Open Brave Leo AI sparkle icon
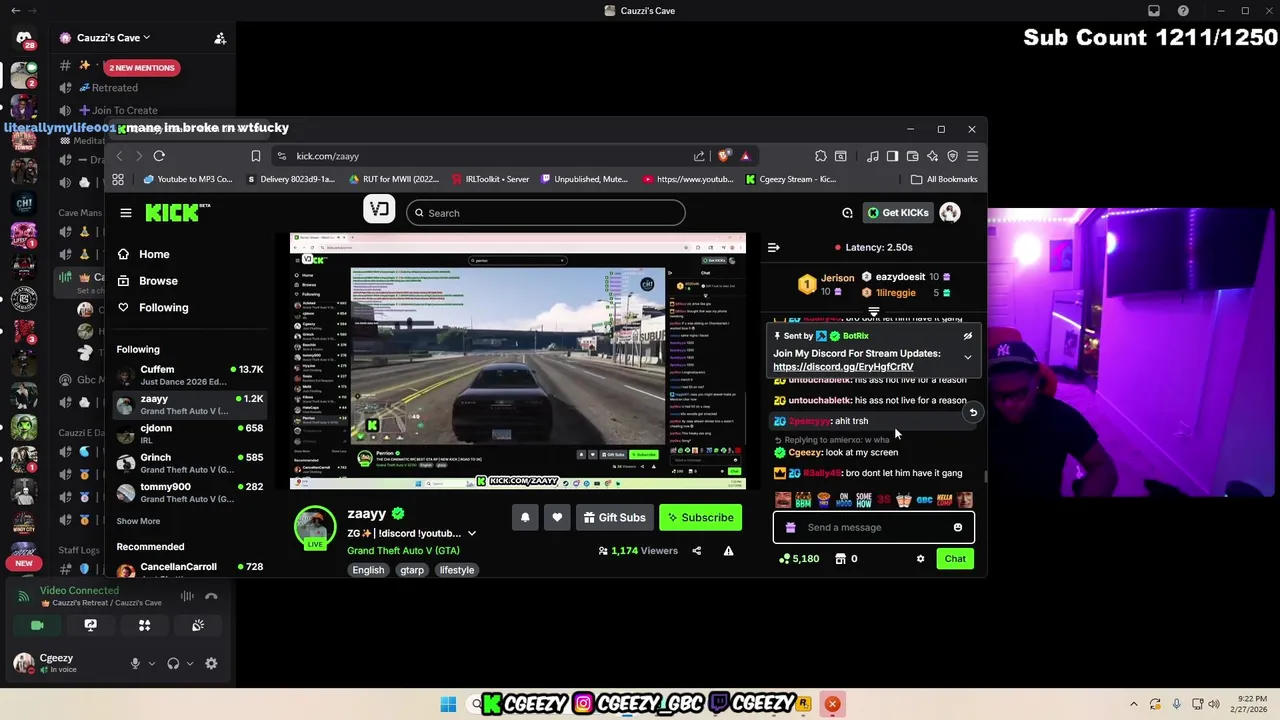This screenshot has height=720, width=1280. click(932, 156)
